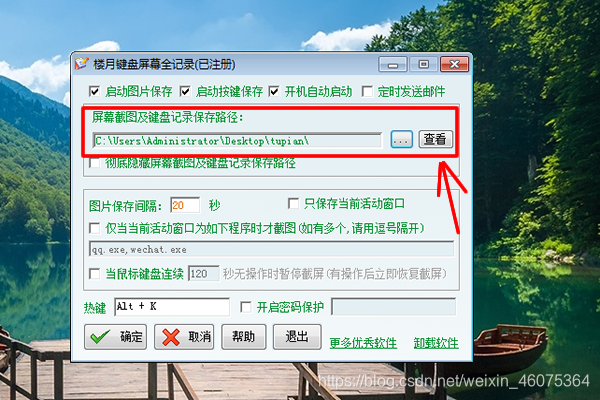
Task: Enable 定时发送邮件 checkbox
Action: pyautogui.click(x=367, y=91)
